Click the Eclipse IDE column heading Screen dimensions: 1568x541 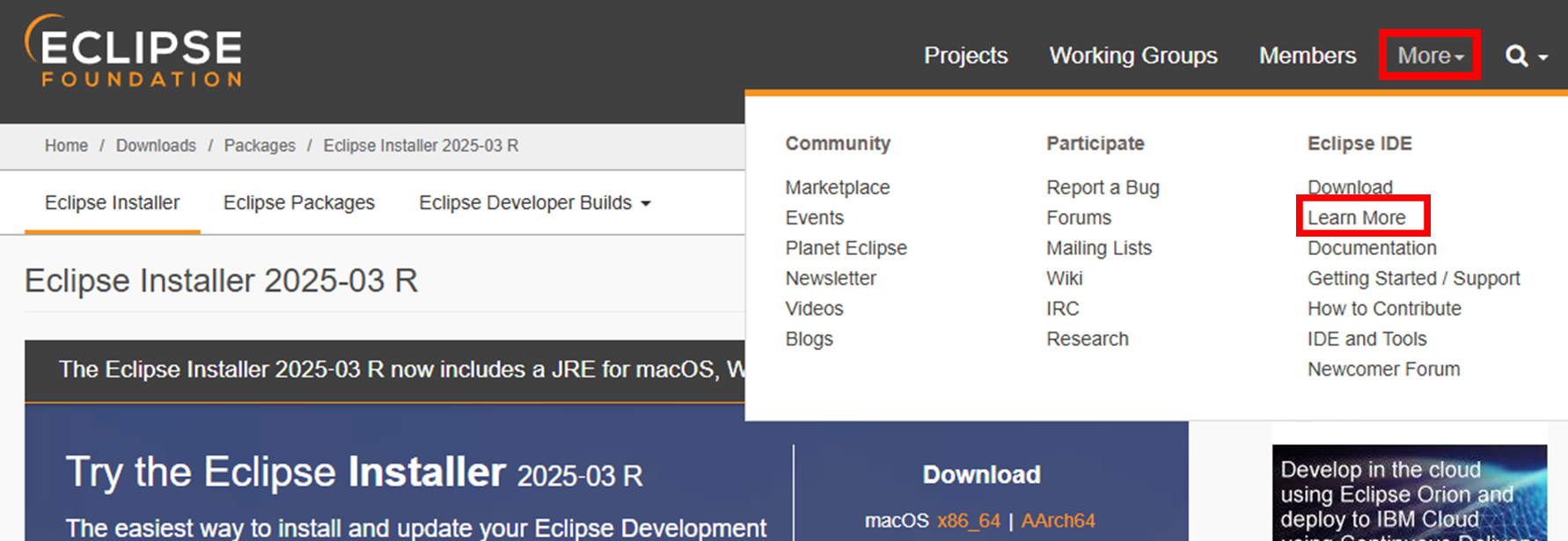(1359, 143)
